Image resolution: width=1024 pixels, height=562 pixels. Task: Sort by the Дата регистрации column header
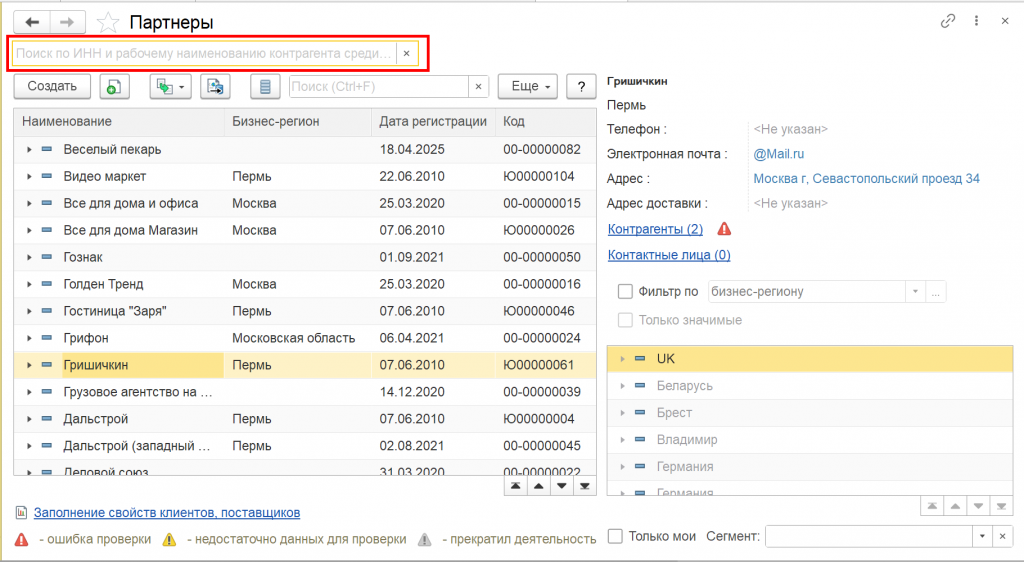coord(434,122)
